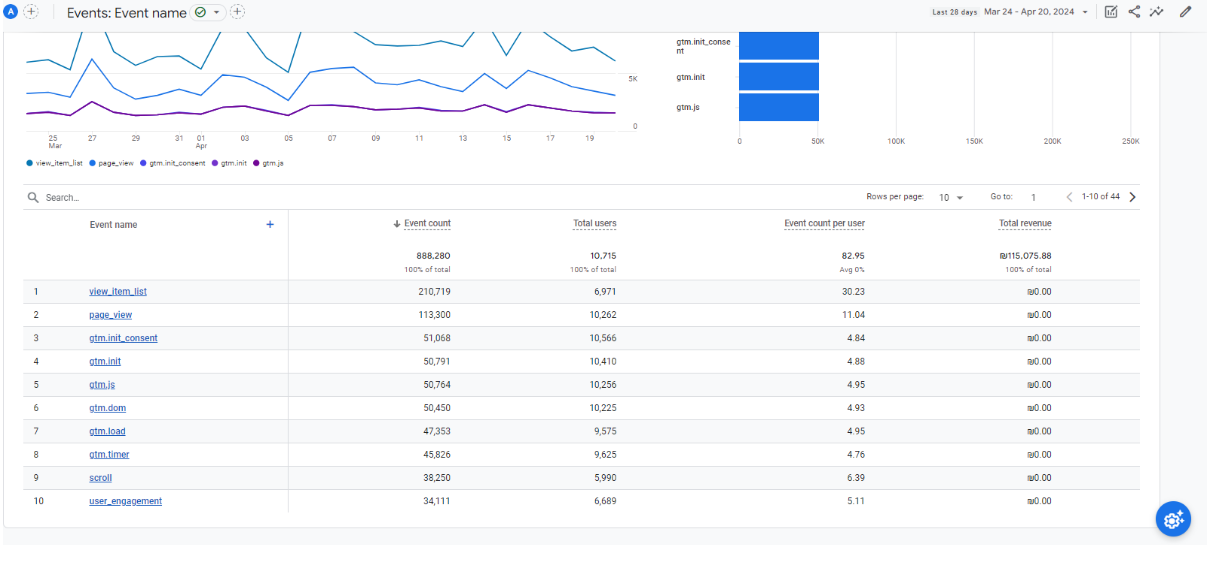Click event count per user 30.23

[853, 292]
